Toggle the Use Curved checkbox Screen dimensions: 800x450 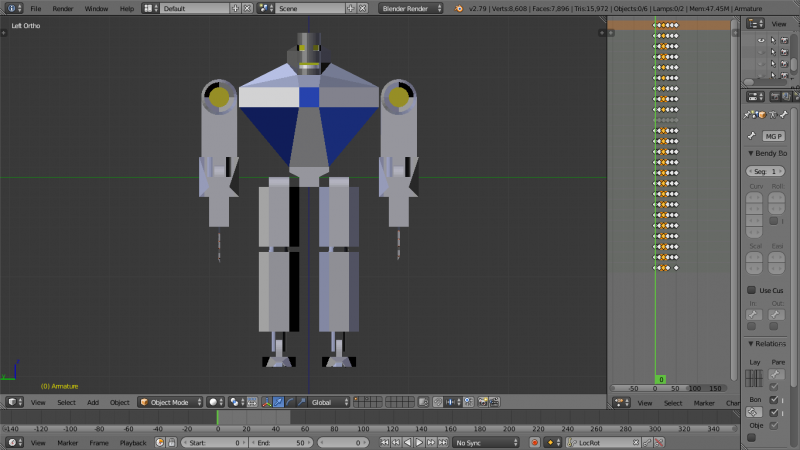(x=752, y=290)
